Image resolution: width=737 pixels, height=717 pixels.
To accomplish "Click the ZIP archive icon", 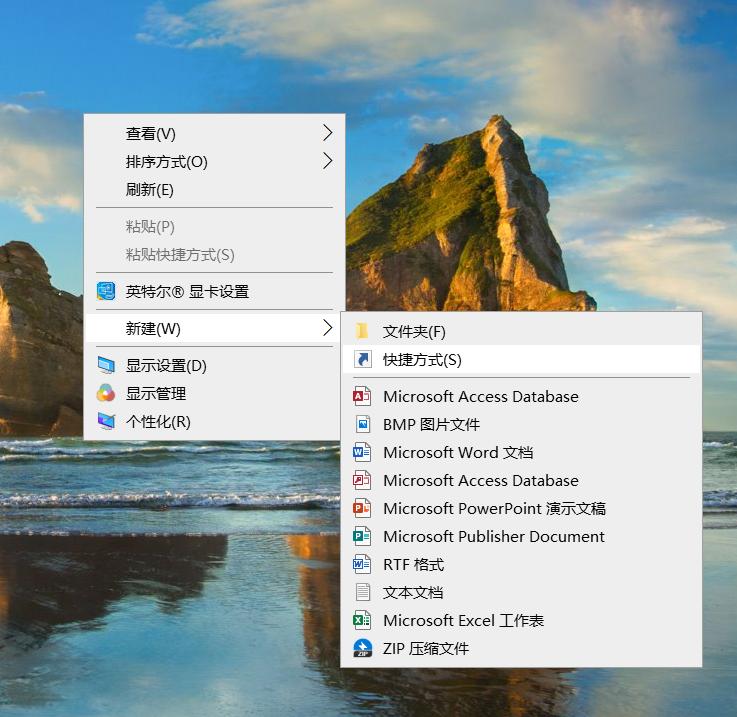I will (x=362, y=648).
